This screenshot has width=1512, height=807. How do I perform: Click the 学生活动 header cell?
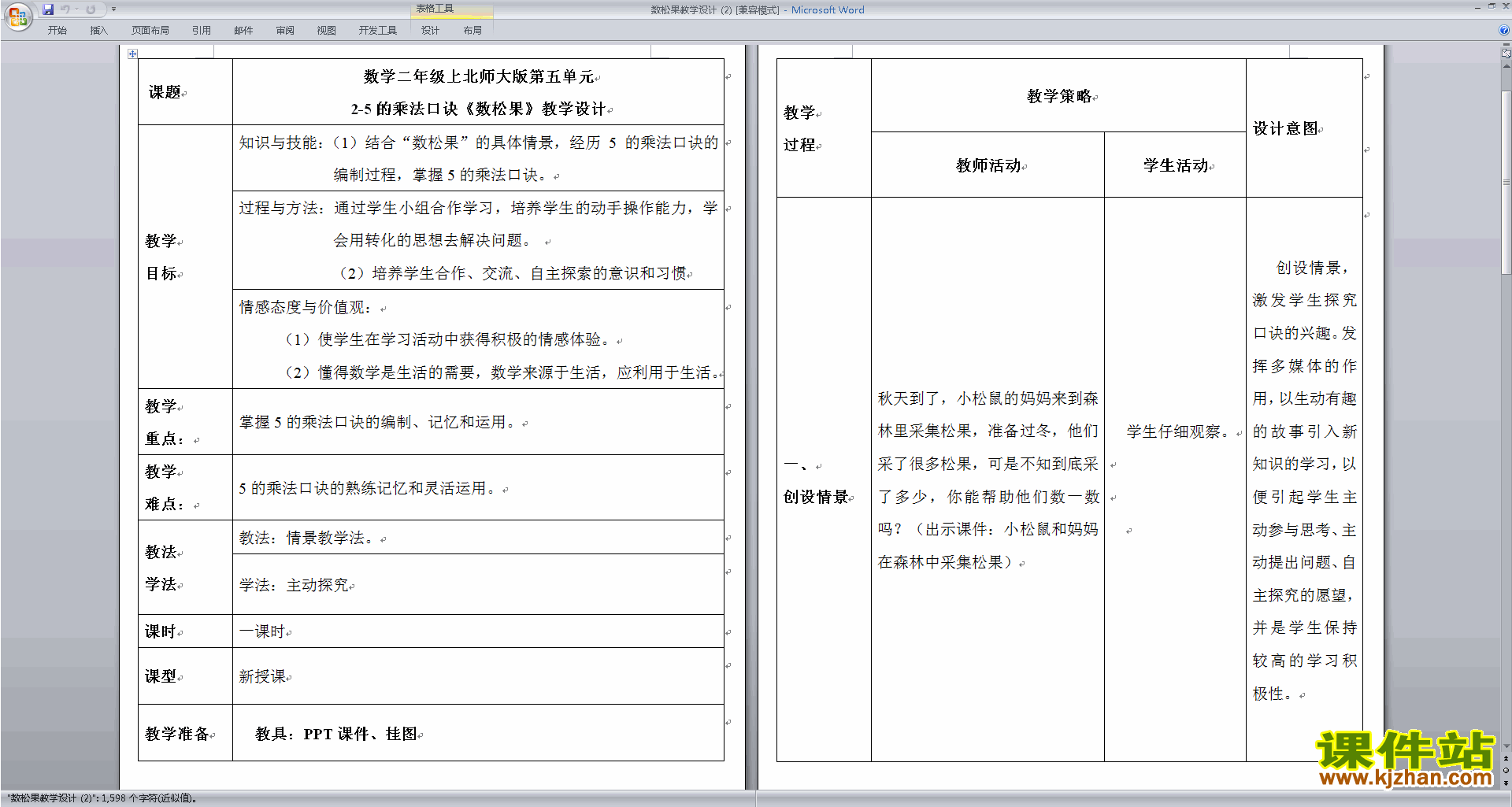[1175, 165]
